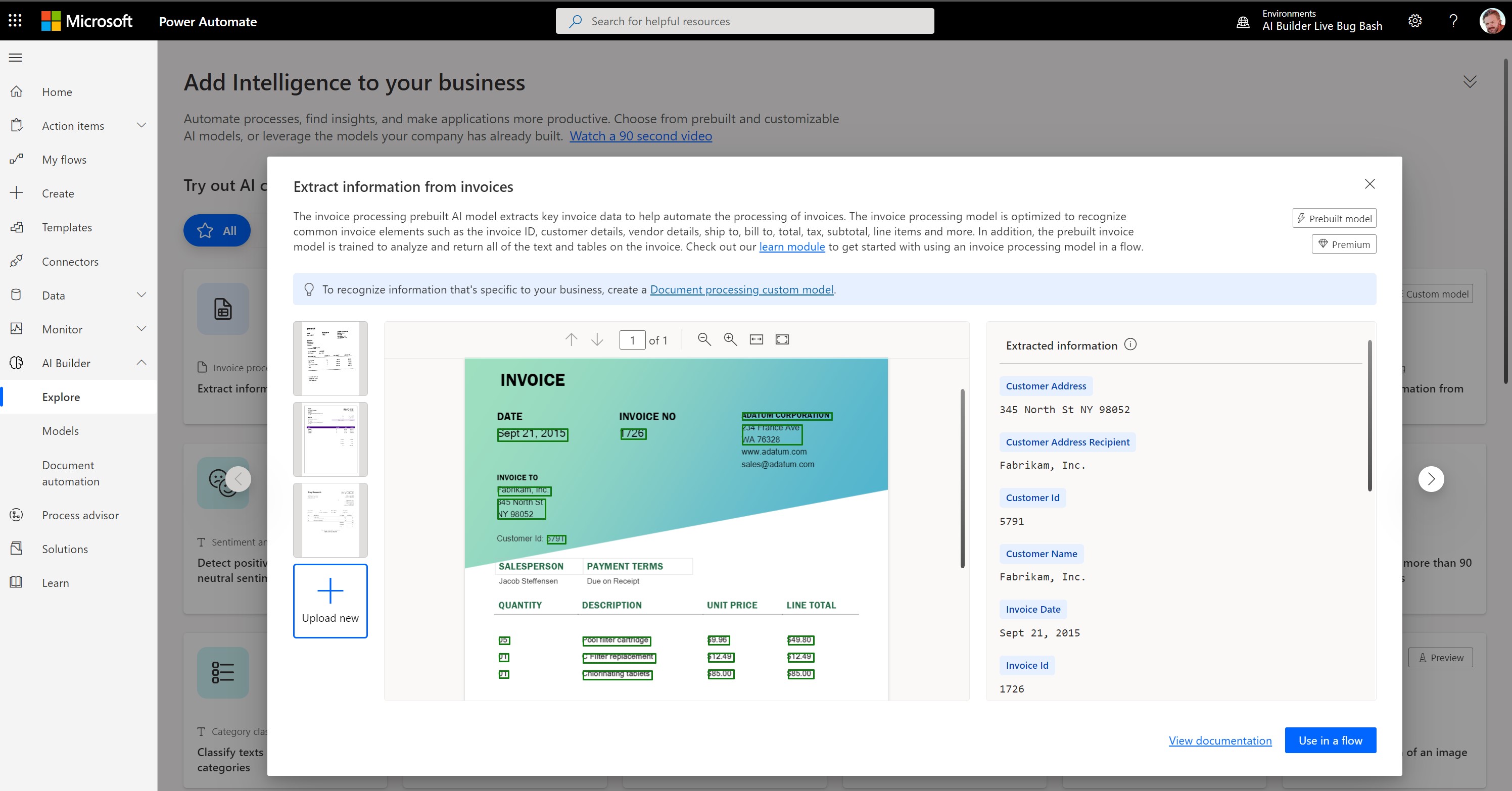Screen dimensions: 1512x791
Task: Close the invoice extraction dialog
Action: point(1369,184)
